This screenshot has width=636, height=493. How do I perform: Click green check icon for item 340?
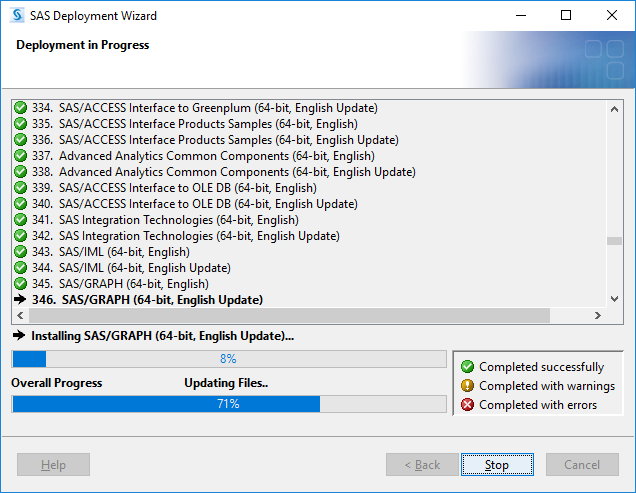(20, 204)
